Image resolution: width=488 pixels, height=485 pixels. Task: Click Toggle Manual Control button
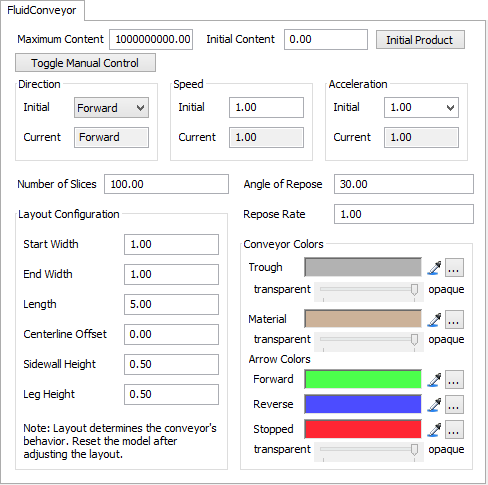click(85, 63)
